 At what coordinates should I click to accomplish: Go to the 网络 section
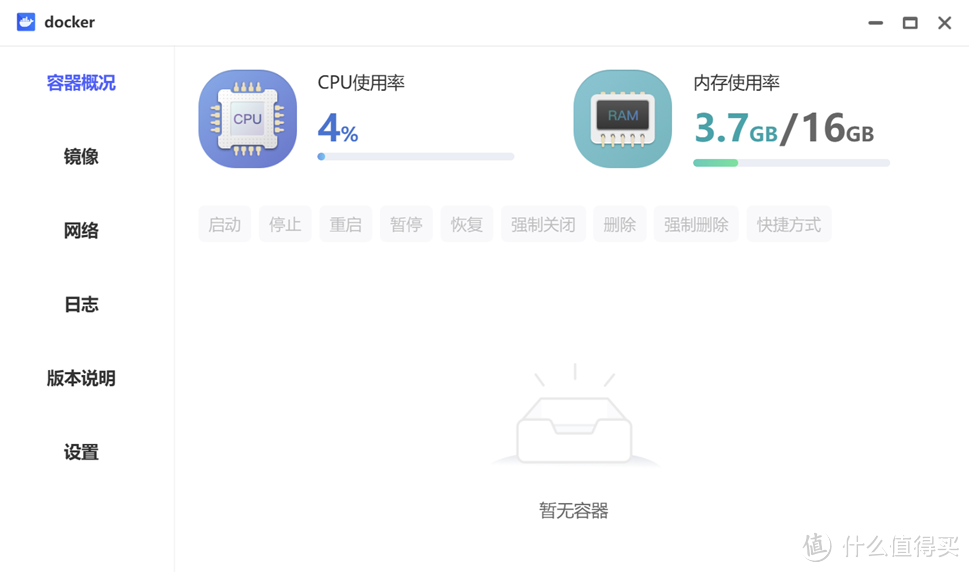(x=81, y=230)
